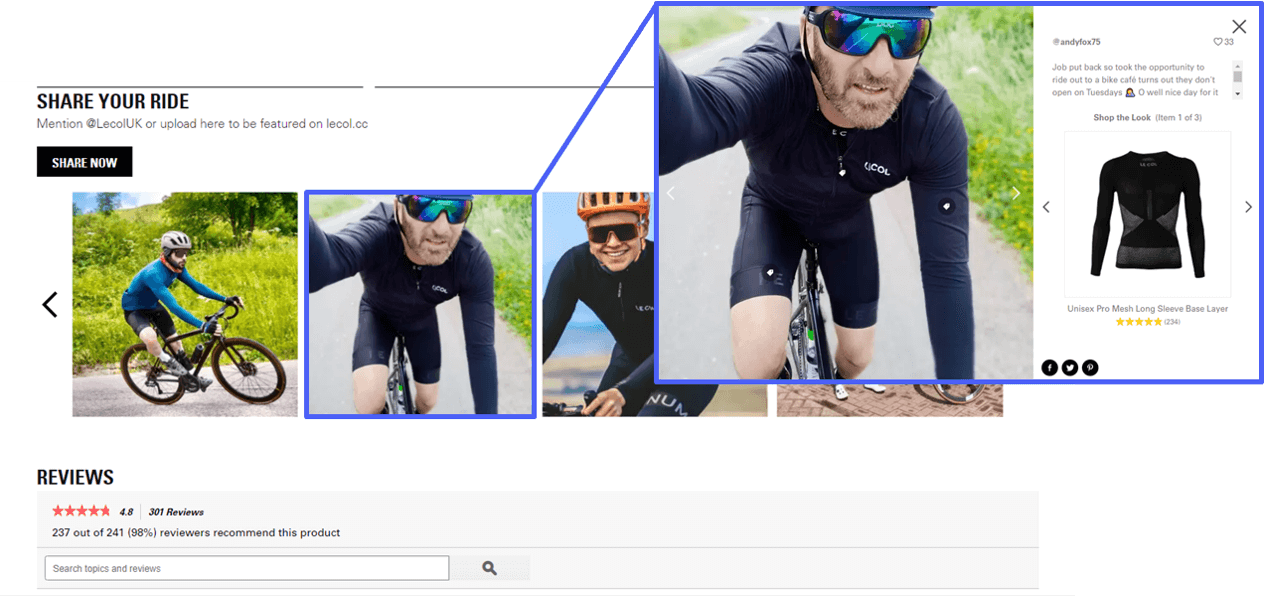The height and width of the screenshot is (596, 1264).
Task: Open the @andyfox75 profile link
Action: (1076, 42)
